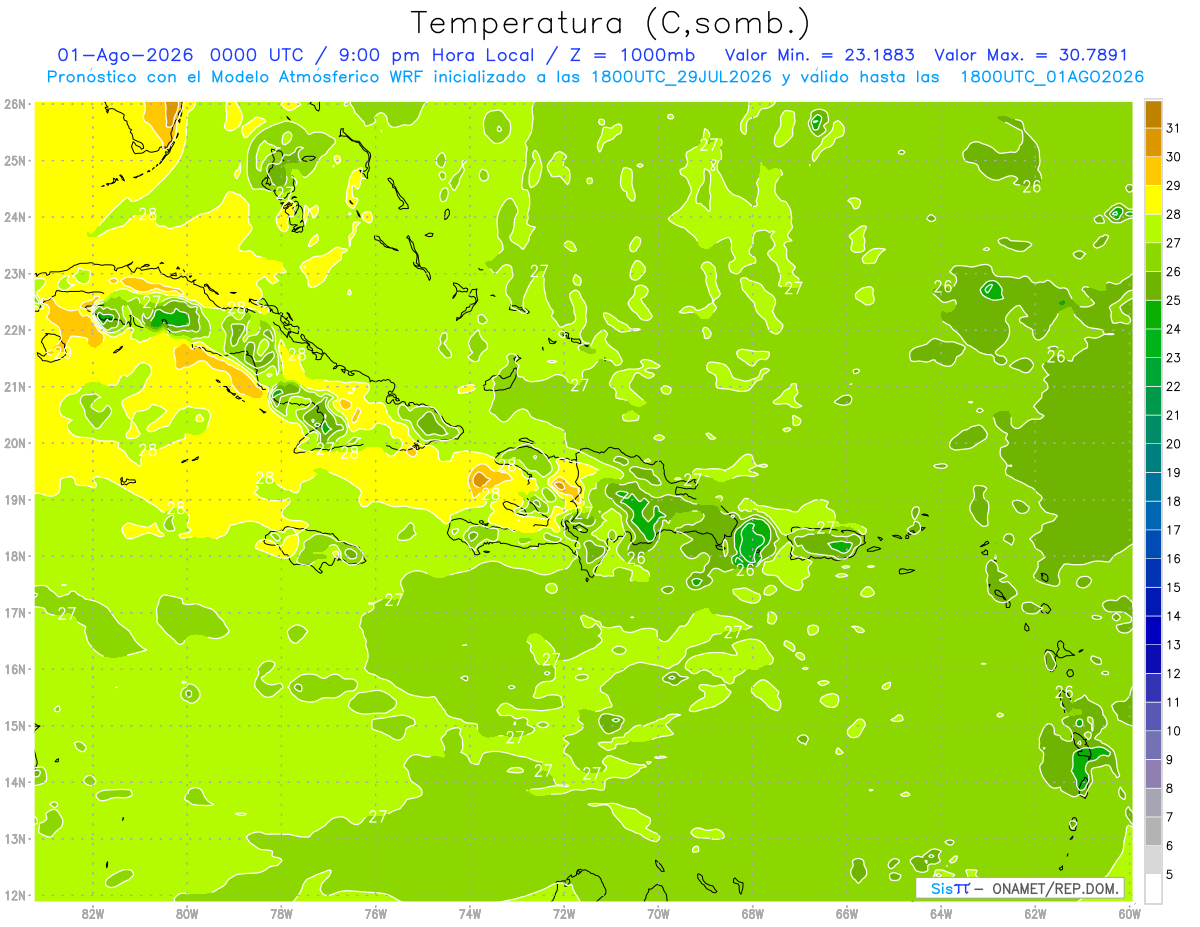Click the legend value "25"

point(1173,301)
